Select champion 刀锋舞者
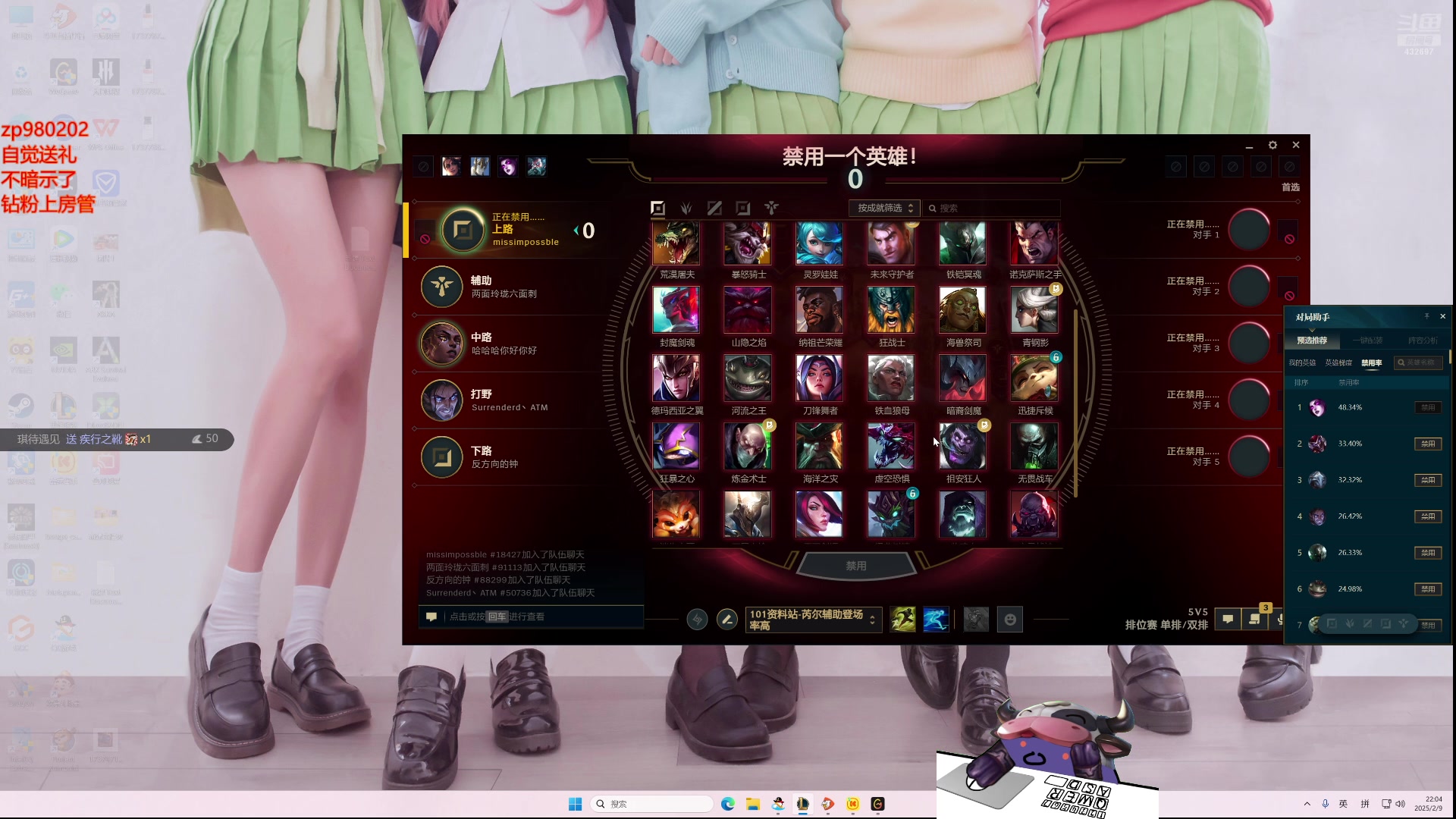The image size is (1456, 819). click(819, 378)
